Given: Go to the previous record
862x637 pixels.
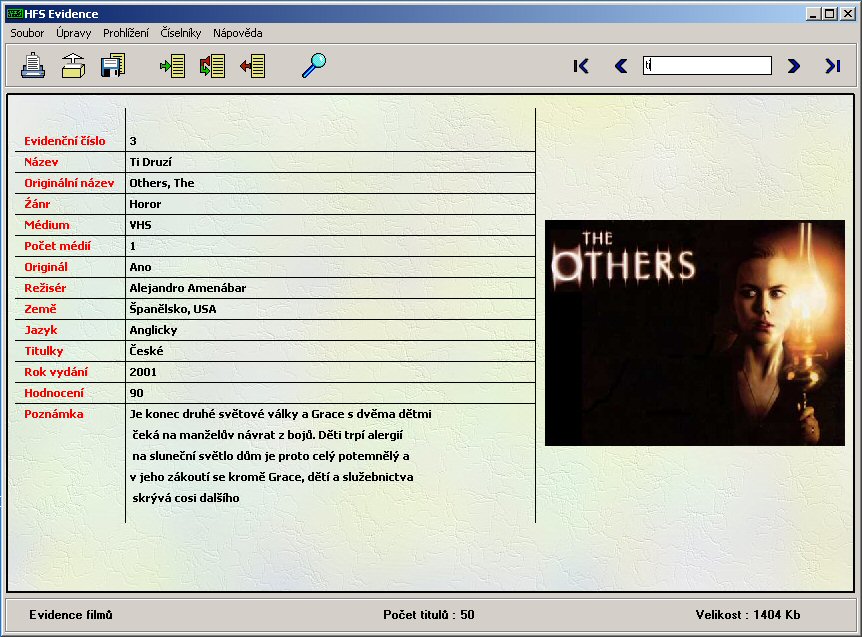Looking at the screenshot, I should coord(621,66).
